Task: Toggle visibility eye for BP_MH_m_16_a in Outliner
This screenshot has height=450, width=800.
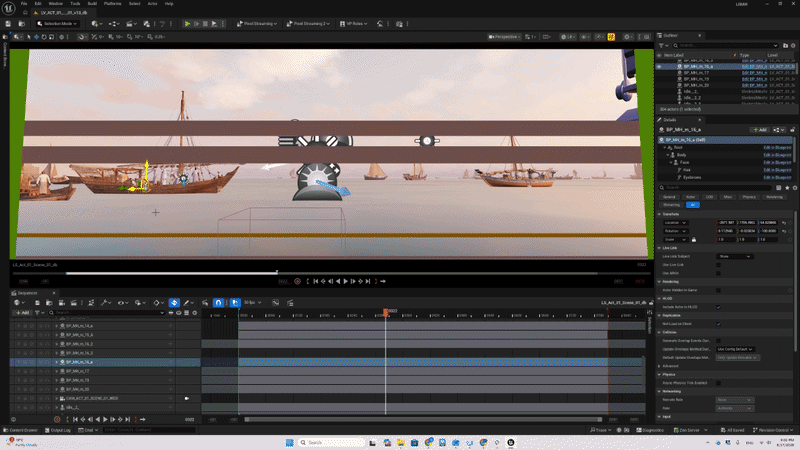Action: click(659, 66)
